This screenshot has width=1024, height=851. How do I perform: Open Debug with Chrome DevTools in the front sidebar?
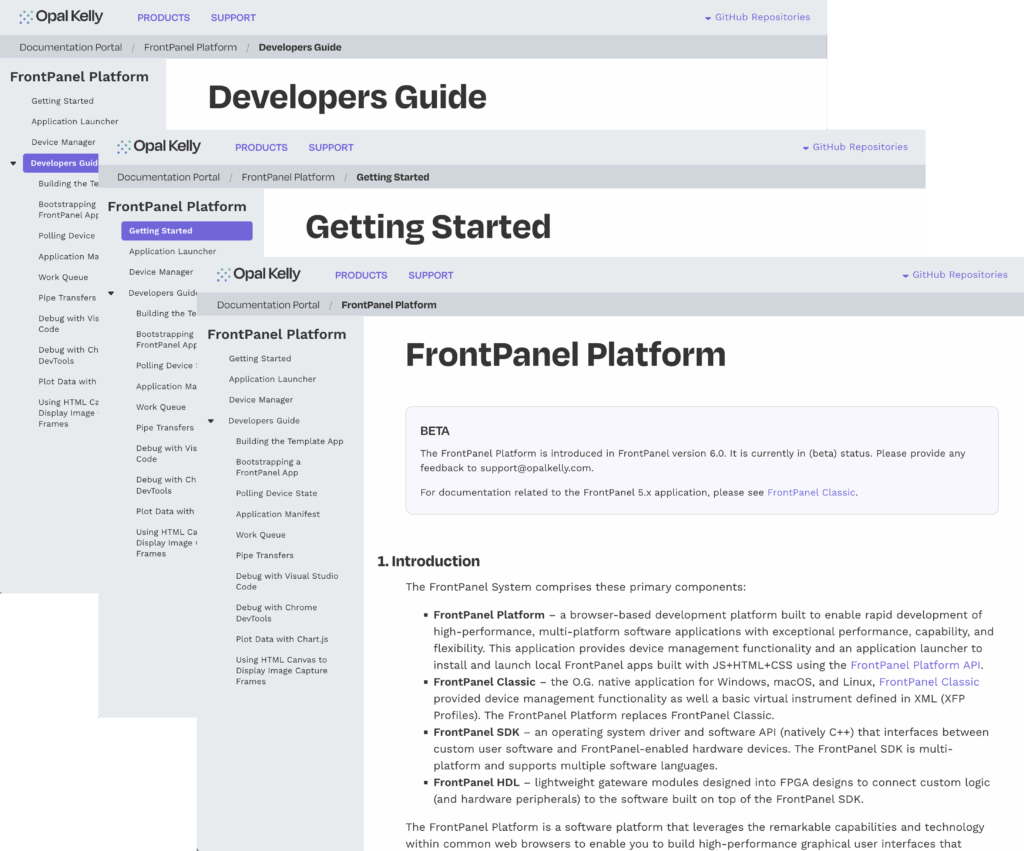(x=276, y=613)
